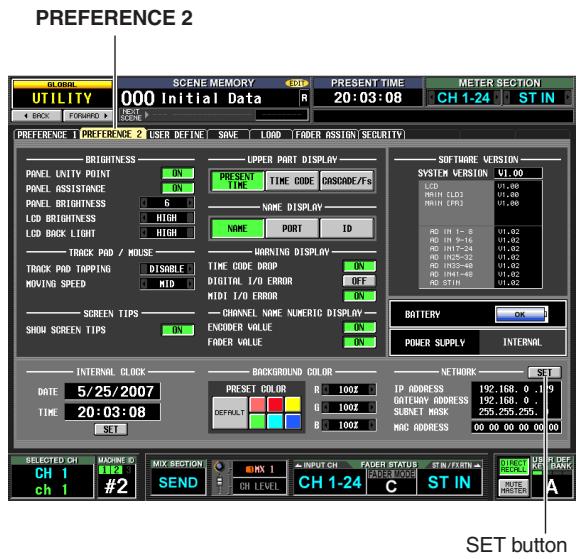Switch to the PREFERENCE 1 tab
Image resolution: width=579 pixels, height=559 pixels.
tap(47, 135)
